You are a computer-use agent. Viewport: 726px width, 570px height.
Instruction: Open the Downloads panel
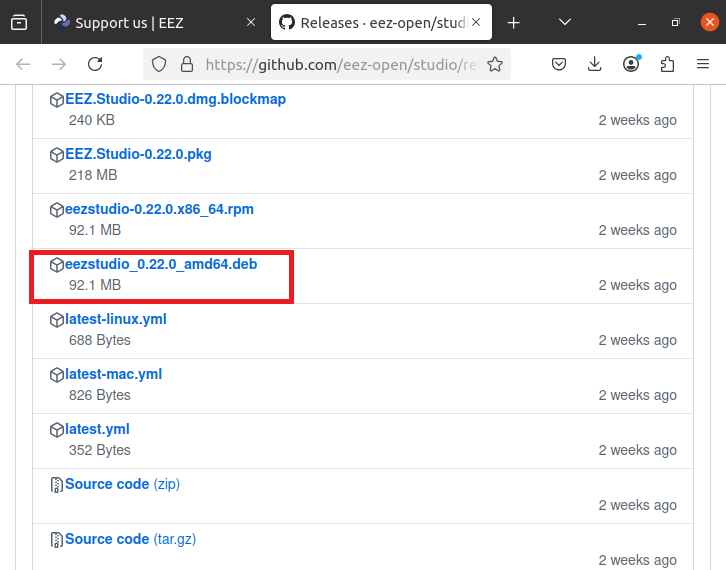click(595, 64)
